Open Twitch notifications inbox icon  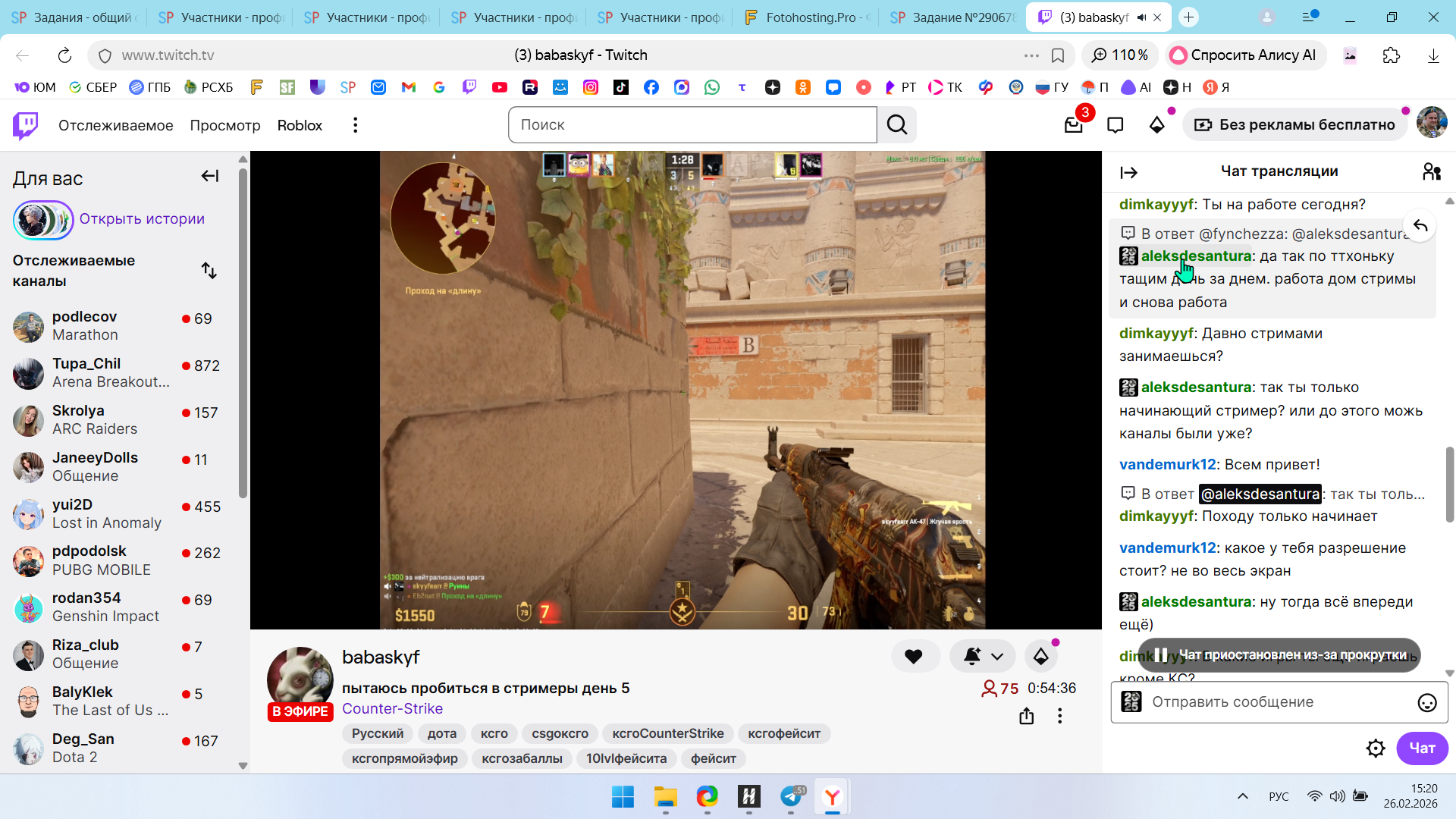tap(1073, 125)
